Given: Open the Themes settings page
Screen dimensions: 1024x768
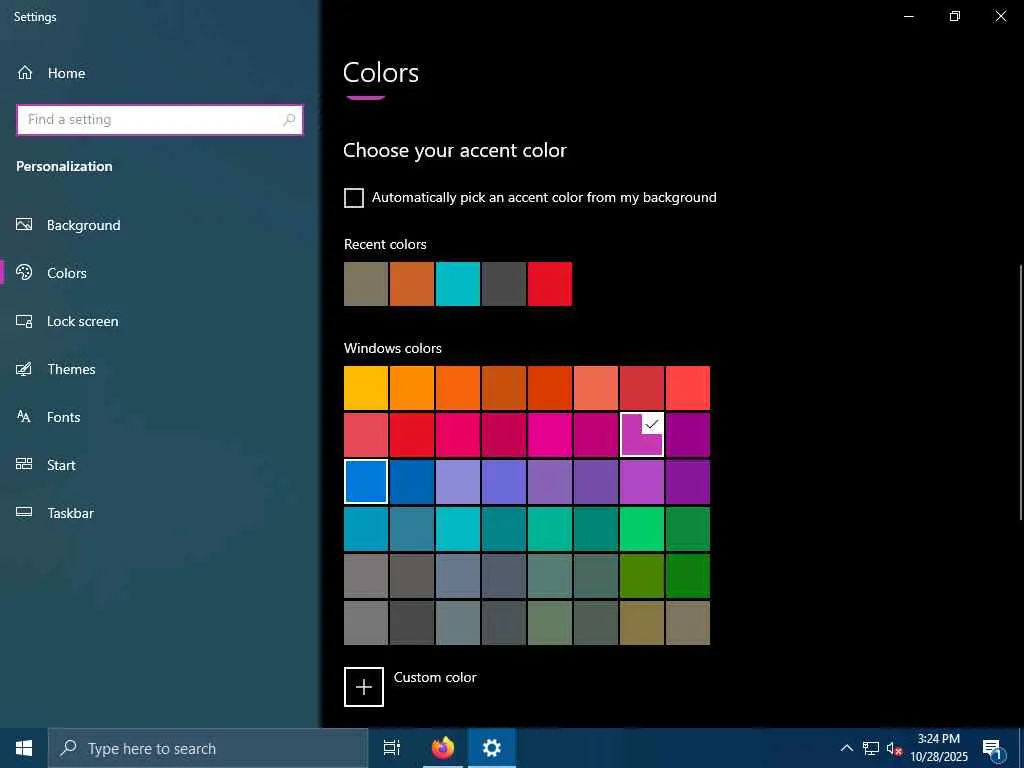Looking at the screenshot, I should coord(71,369).
